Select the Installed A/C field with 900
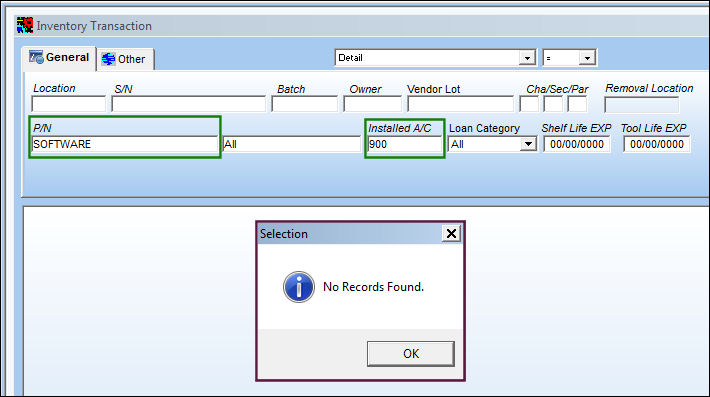The width and height of the screenshot is (710, 397). (404, 144)
